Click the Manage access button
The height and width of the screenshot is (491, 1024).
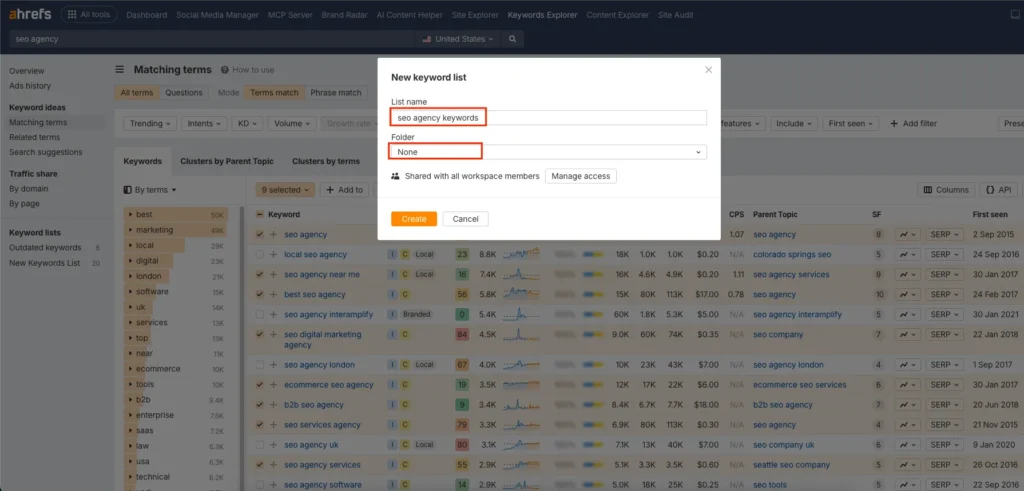[581, 176]
